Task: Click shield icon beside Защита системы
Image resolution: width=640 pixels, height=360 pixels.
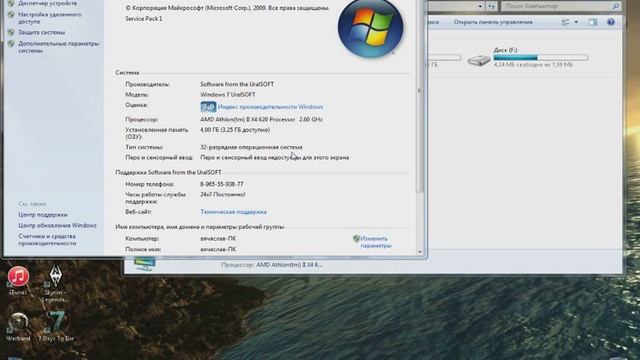Action: 11,32
